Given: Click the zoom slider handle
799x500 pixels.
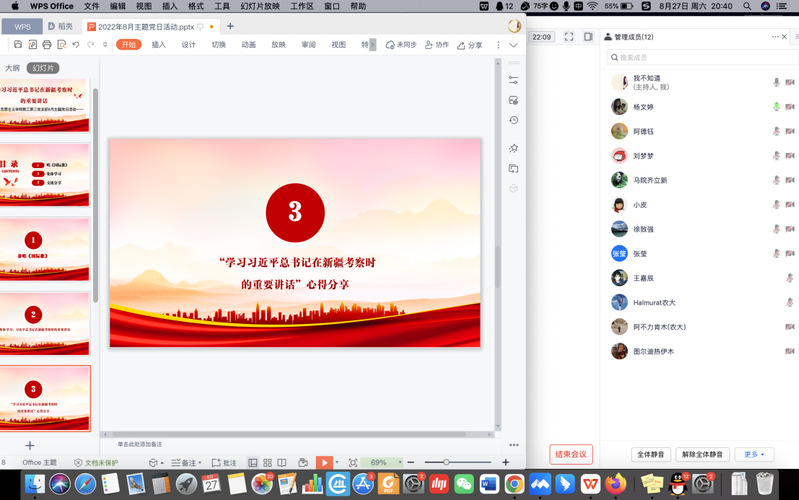Looking at the screenshot, I should [445, 462].
